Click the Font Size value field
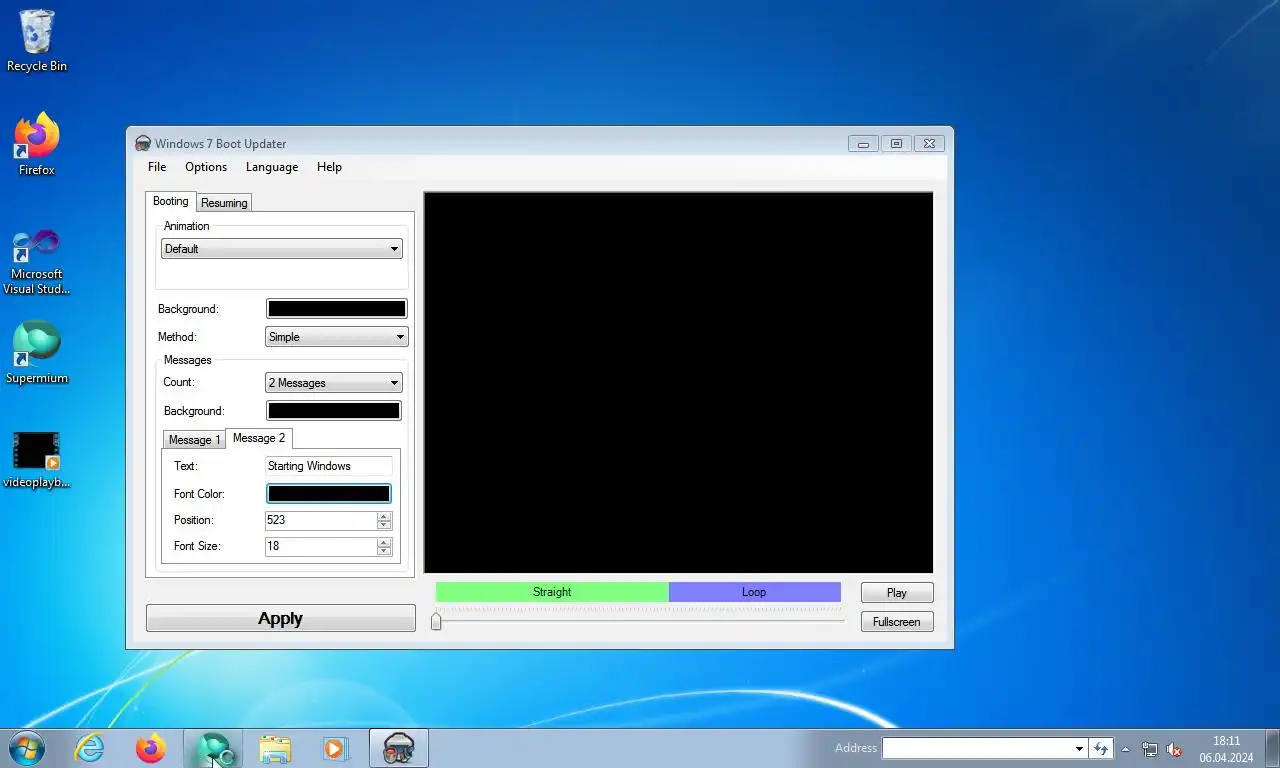 (320, 546)
